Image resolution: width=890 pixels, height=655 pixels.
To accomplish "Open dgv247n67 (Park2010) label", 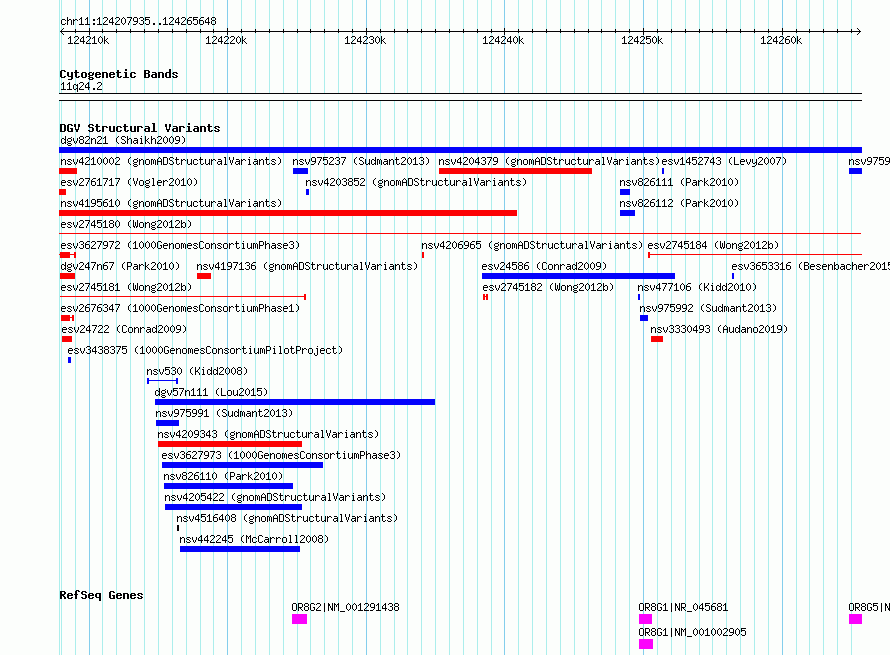I will 120,266.
